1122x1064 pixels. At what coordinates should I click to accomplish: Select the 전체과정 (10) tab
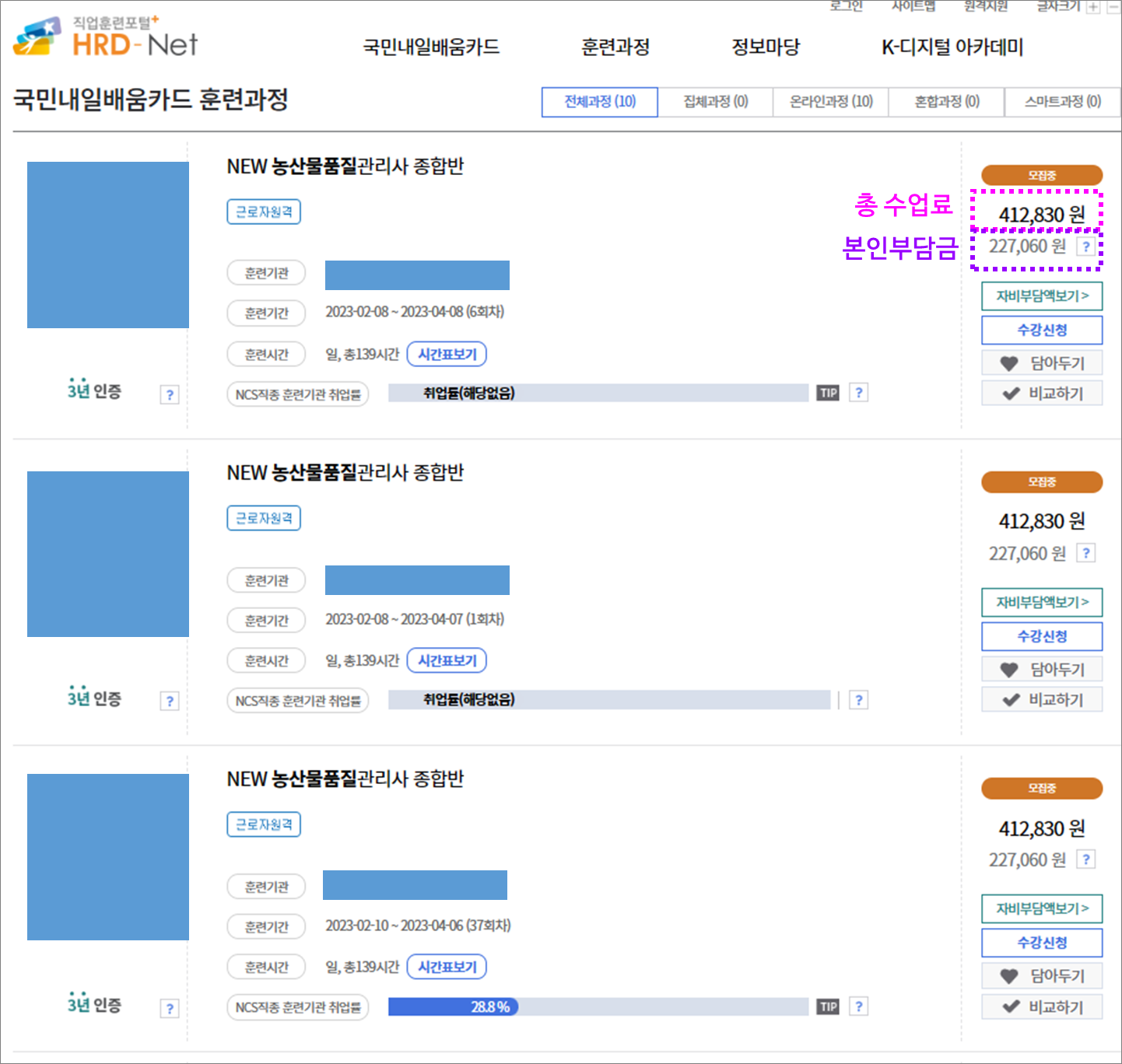point(598,101)
